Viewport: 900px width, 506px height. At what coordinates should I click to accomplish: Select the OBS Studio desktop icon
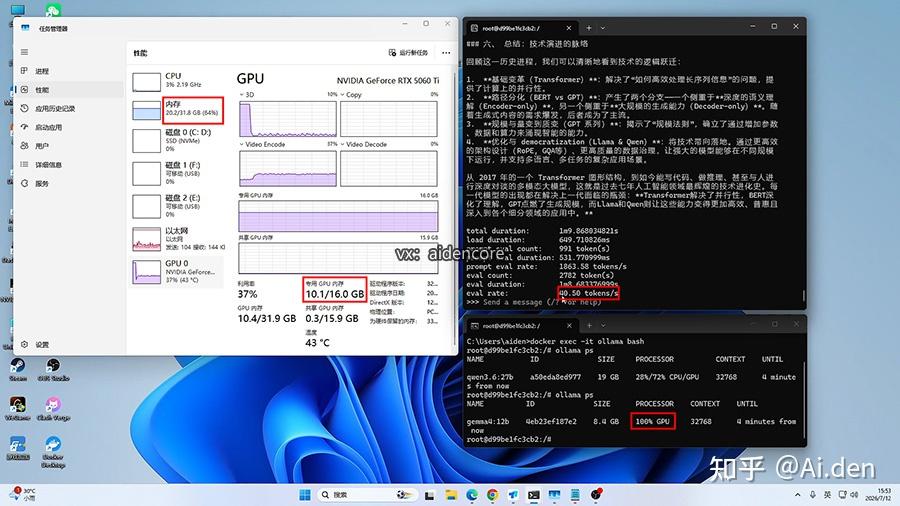(53, 370)
